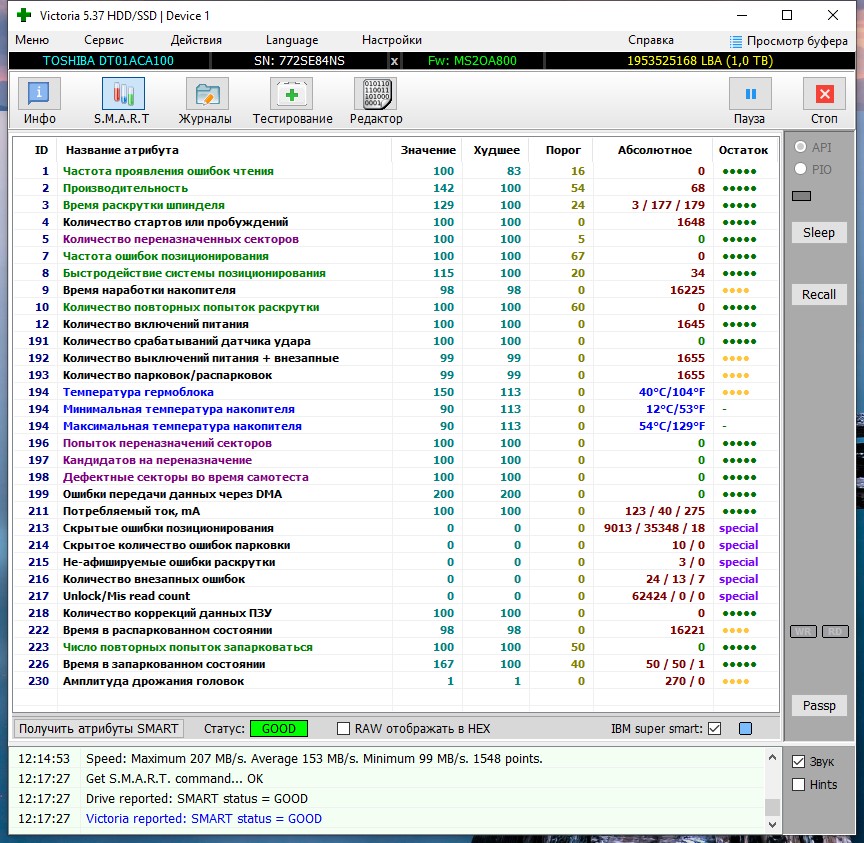Viewport: 864px width, 843px height.
Task: Click absolute value 9013 / 35348 / 18
Action: 654,528
